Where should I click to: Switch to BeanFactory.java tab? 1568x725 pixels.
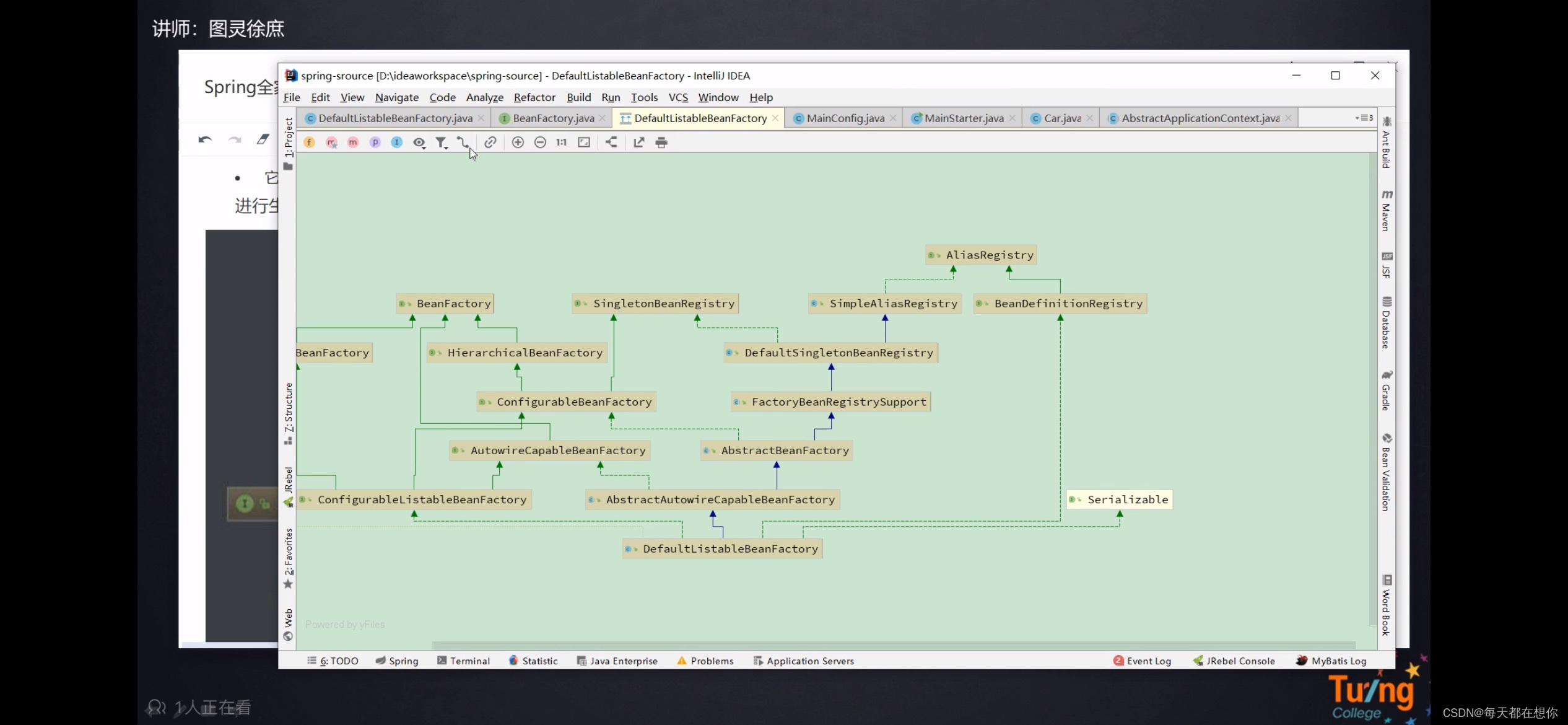(553, 117)
